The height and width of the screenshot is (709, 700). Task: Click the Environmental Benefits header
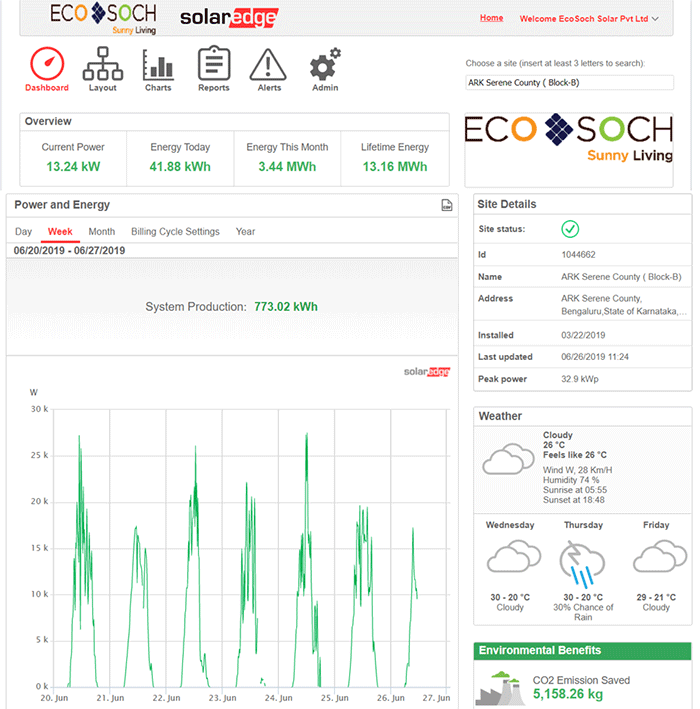[x=582, y=651]
